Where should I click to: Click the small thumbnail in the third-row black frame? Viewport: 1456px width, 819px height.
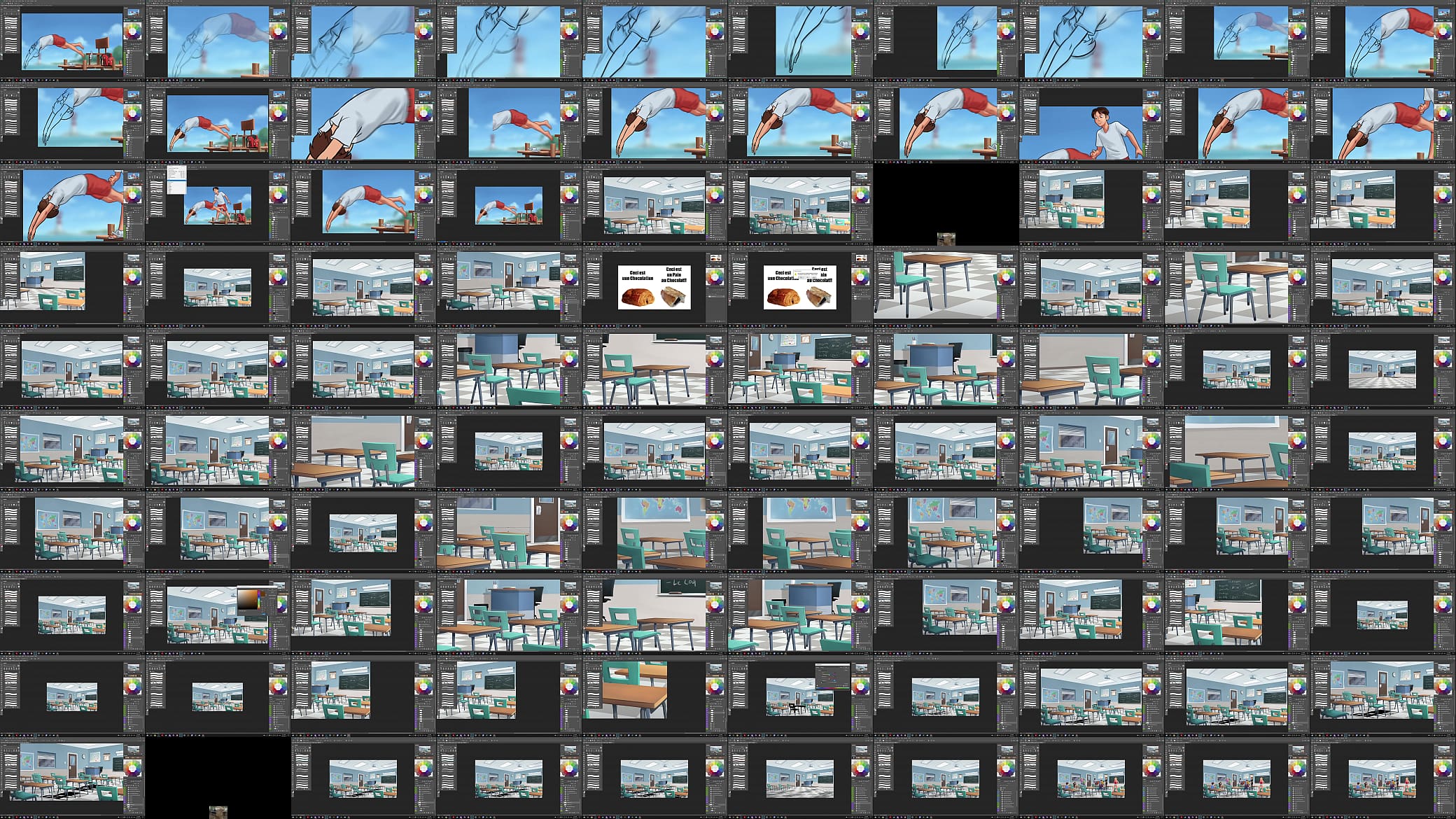click(946, 239)
